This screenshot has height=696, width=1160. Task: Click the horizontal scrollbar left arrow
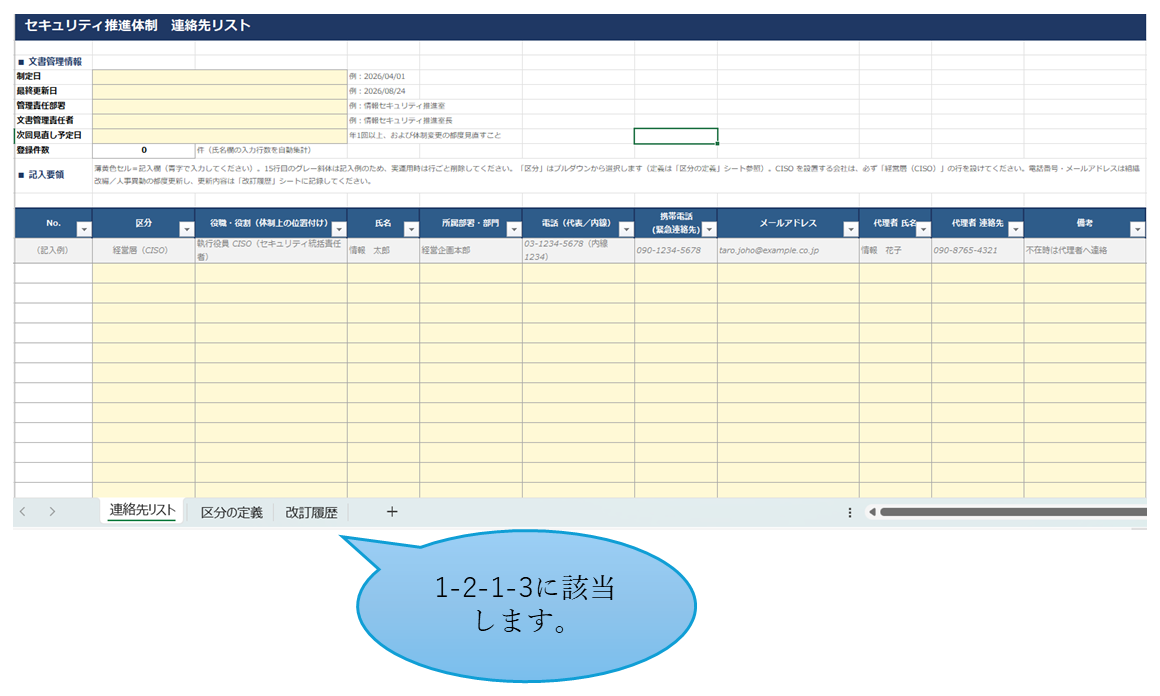click(872, 512)
